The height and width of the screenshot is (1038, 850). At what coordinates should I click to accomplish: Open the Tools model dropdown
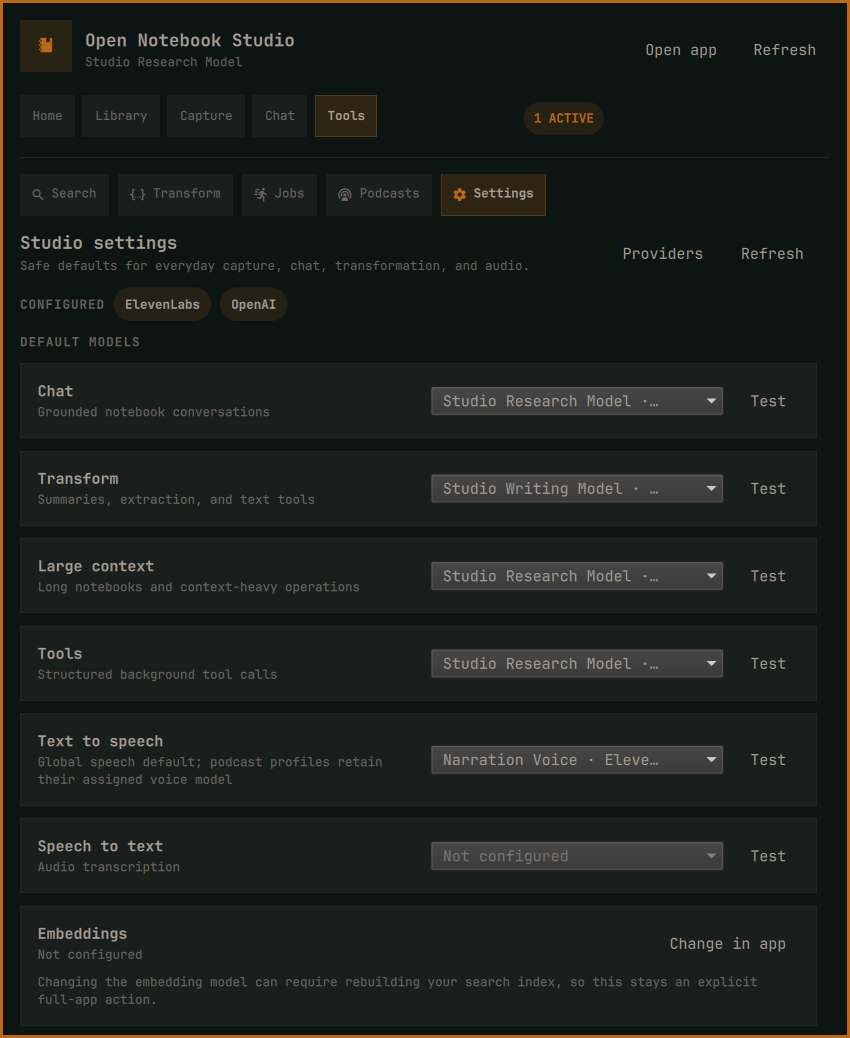[577, 663]
